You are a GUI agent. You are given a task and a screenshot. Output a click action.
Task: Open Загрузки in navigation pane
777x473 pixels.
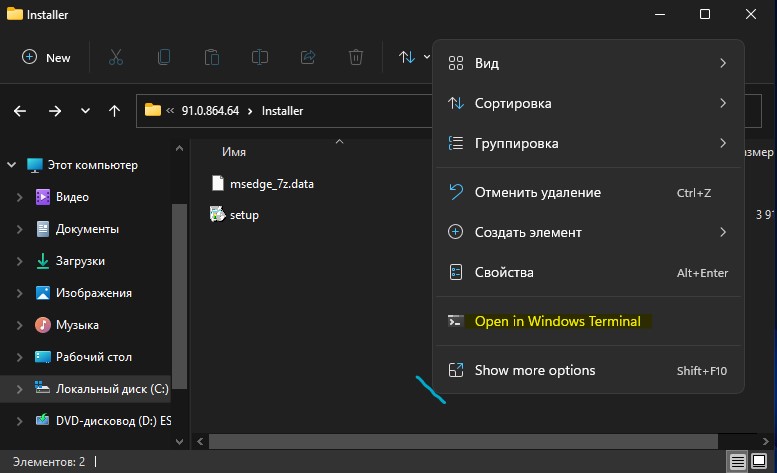[80, 261]
